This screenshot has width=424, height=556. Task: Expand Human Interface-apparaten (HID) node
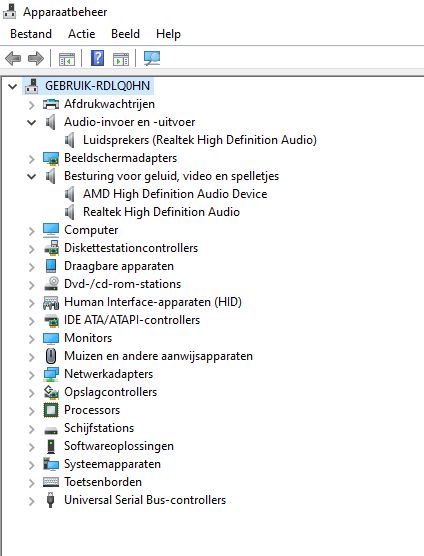click(x=32, y=303)
